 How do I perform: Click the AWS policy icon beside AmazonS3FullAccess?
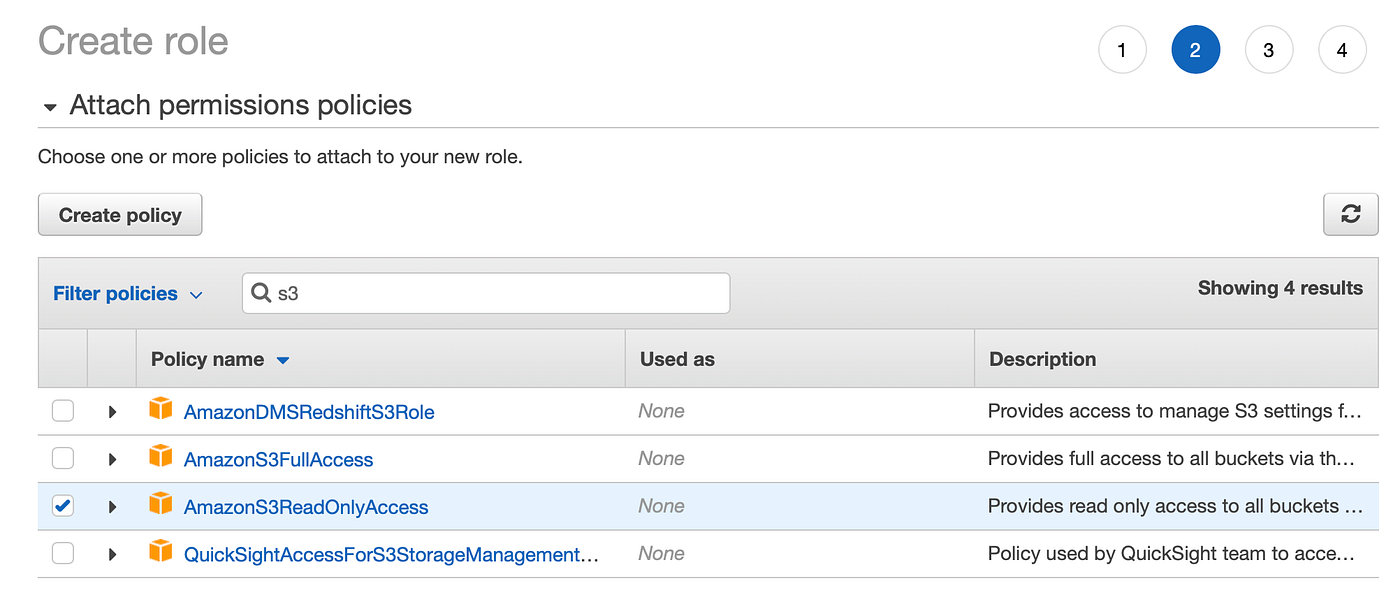pyautogui.click(x=161, y=458)
